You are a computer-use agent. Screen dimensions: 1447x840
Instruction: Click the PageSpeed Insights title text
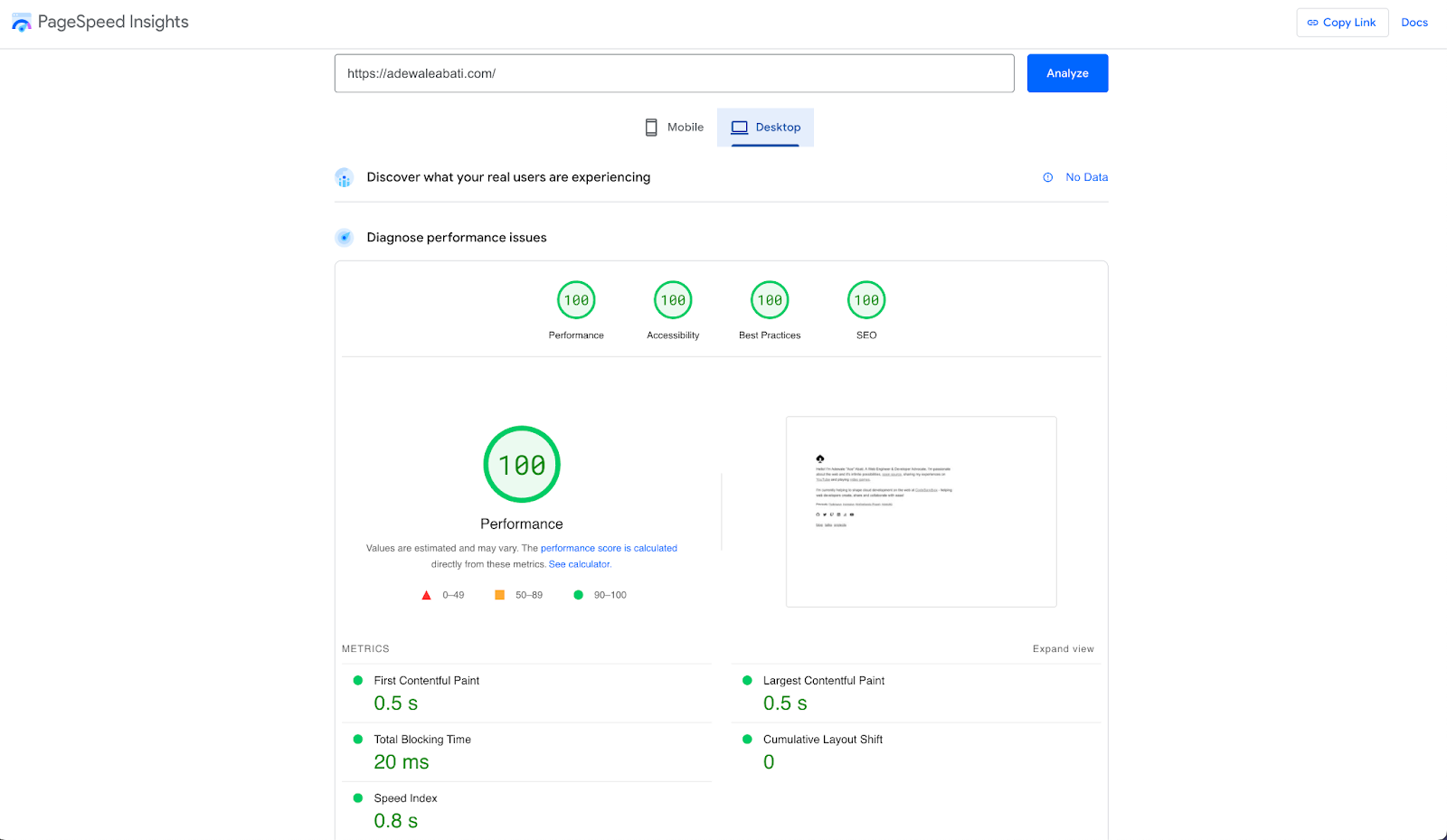(x=113, y=23)
